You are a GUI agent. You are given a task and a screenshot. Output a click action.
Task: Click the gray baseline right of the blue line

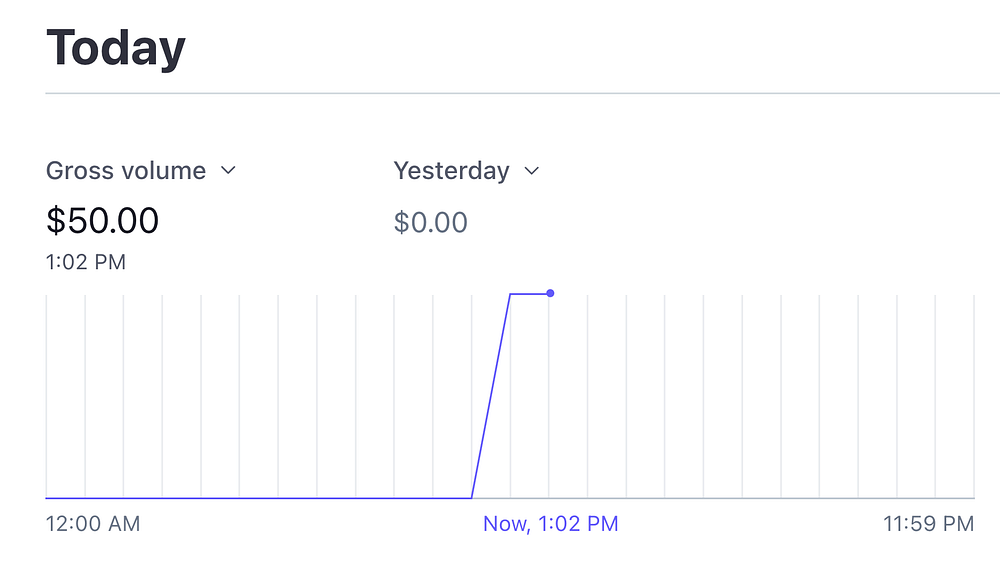coord(760,497)
